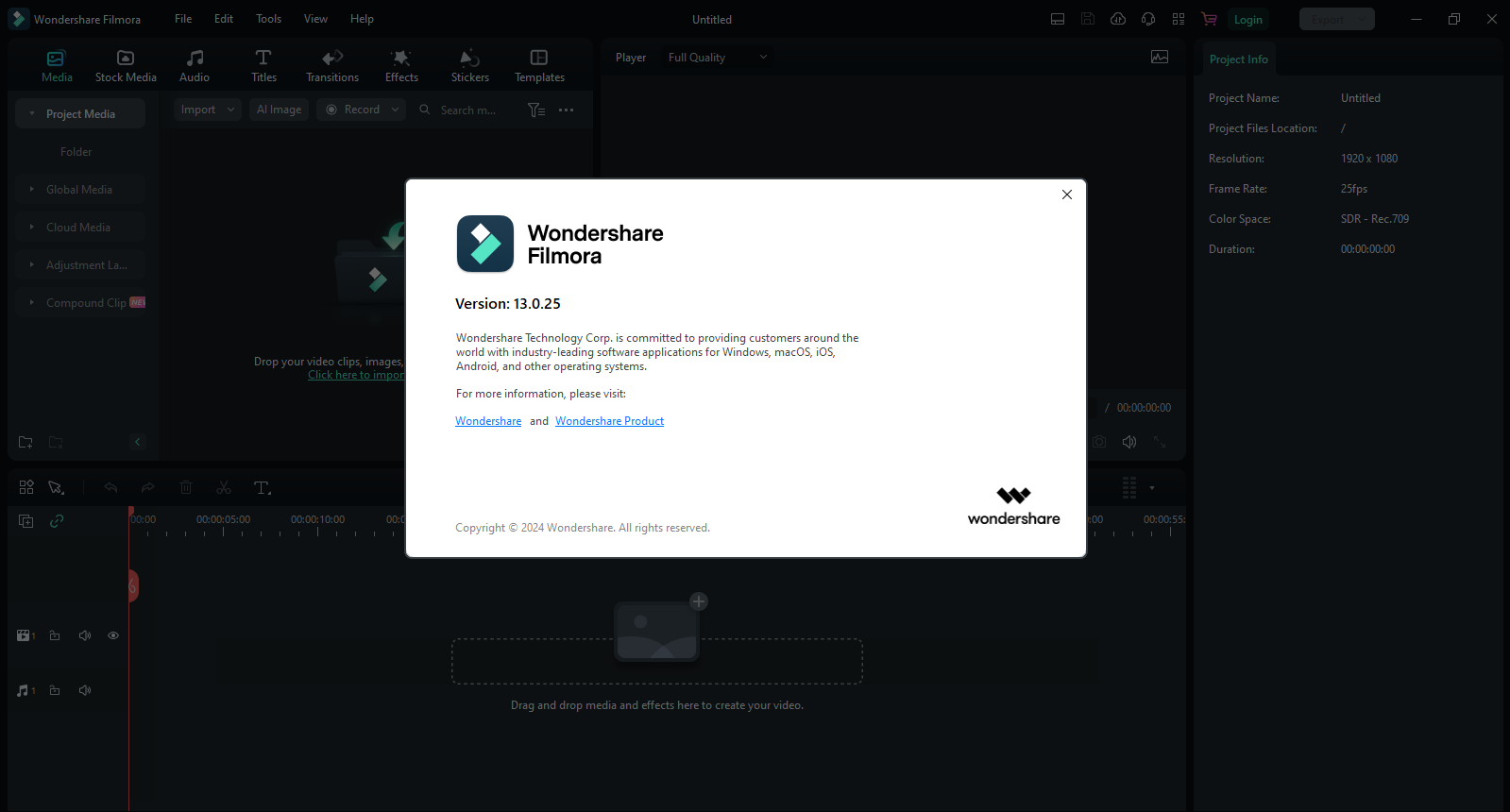Open the Tools menu
This screenshot has width=1510, height=812.
pos(268,19)
